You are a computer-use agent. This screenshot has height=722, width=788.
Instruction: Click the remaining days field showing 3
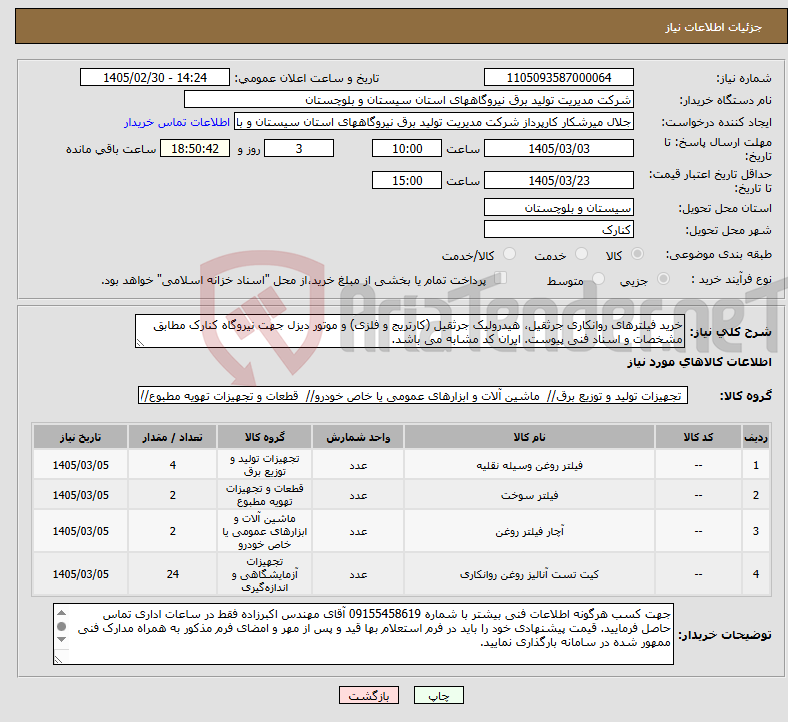coord(299,148)
